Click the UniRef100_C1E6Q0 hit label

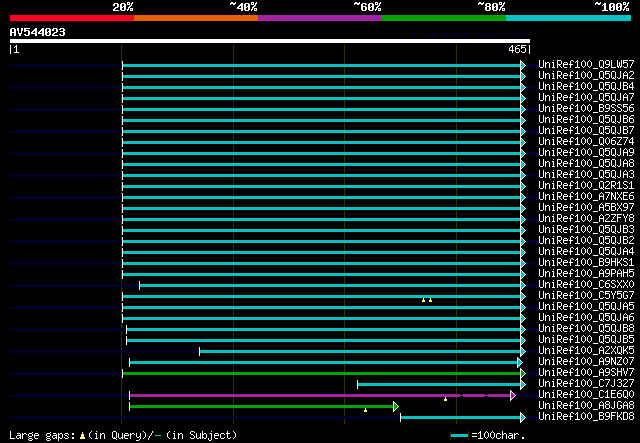586,395
